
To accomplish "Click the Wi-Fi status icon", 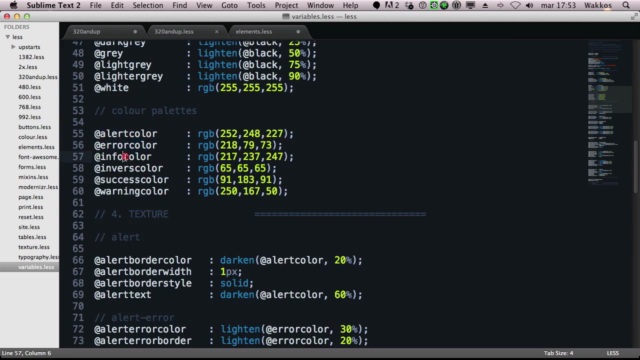I will click(516, 5).
